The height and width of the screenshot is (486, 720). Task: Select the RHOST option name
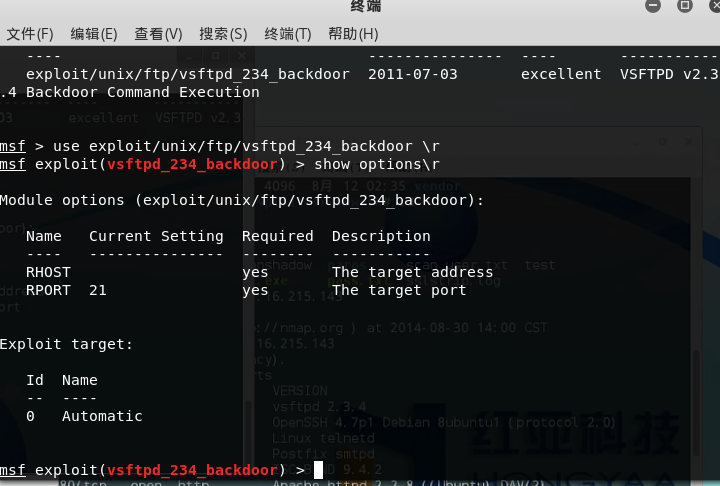coord(48,272)
